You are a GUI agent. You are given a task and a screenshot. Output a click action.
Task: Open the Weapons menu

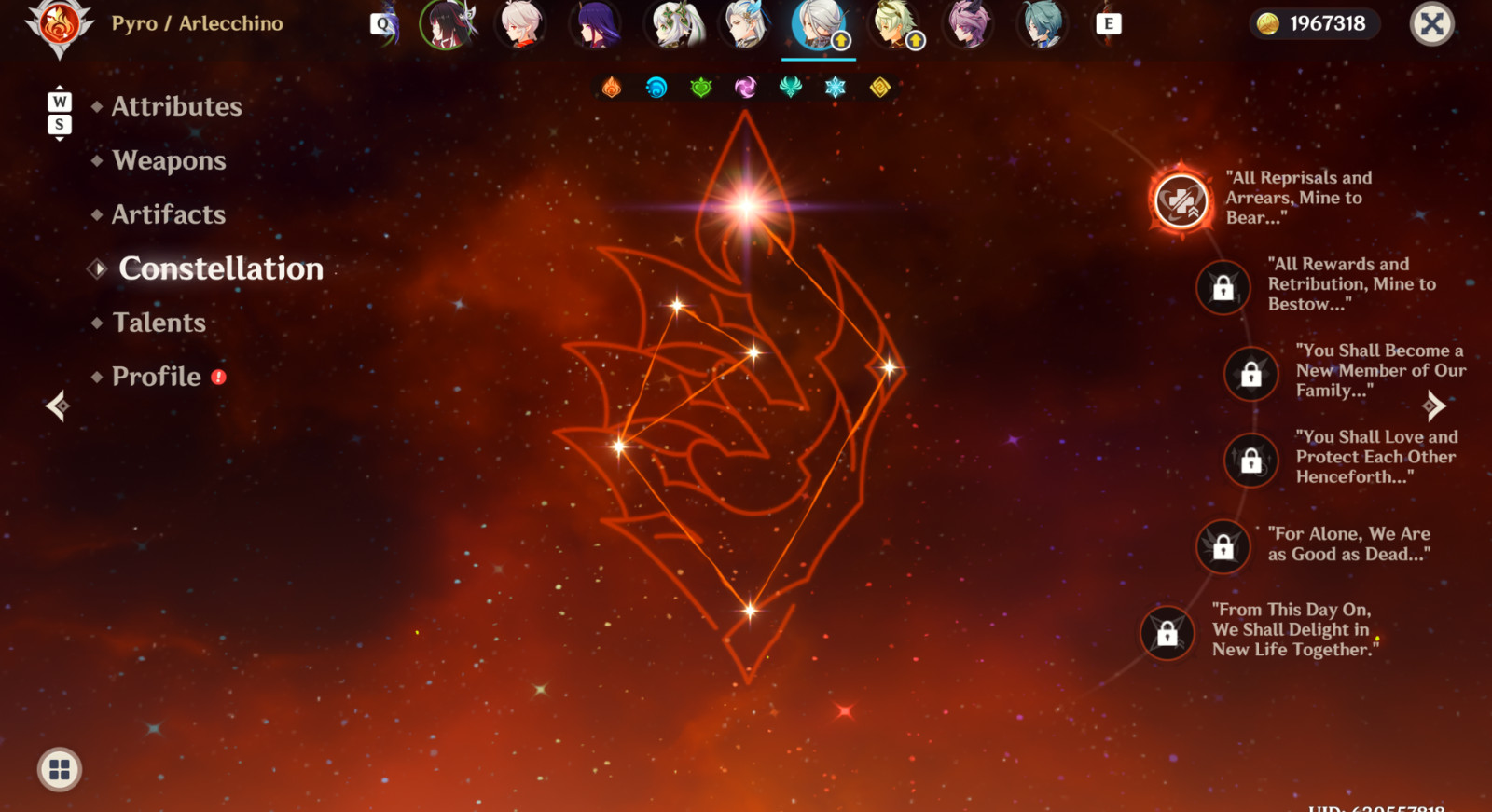(x=170, y=160)
